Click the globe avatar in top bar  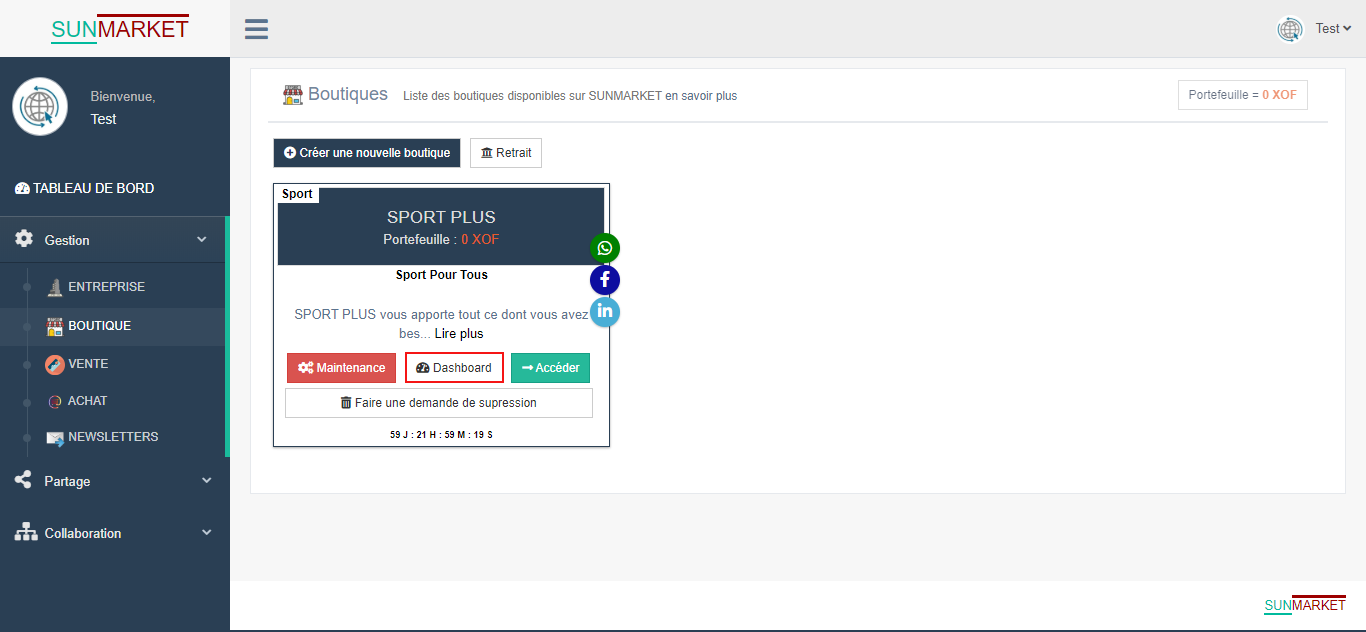tap(1290, 29)
